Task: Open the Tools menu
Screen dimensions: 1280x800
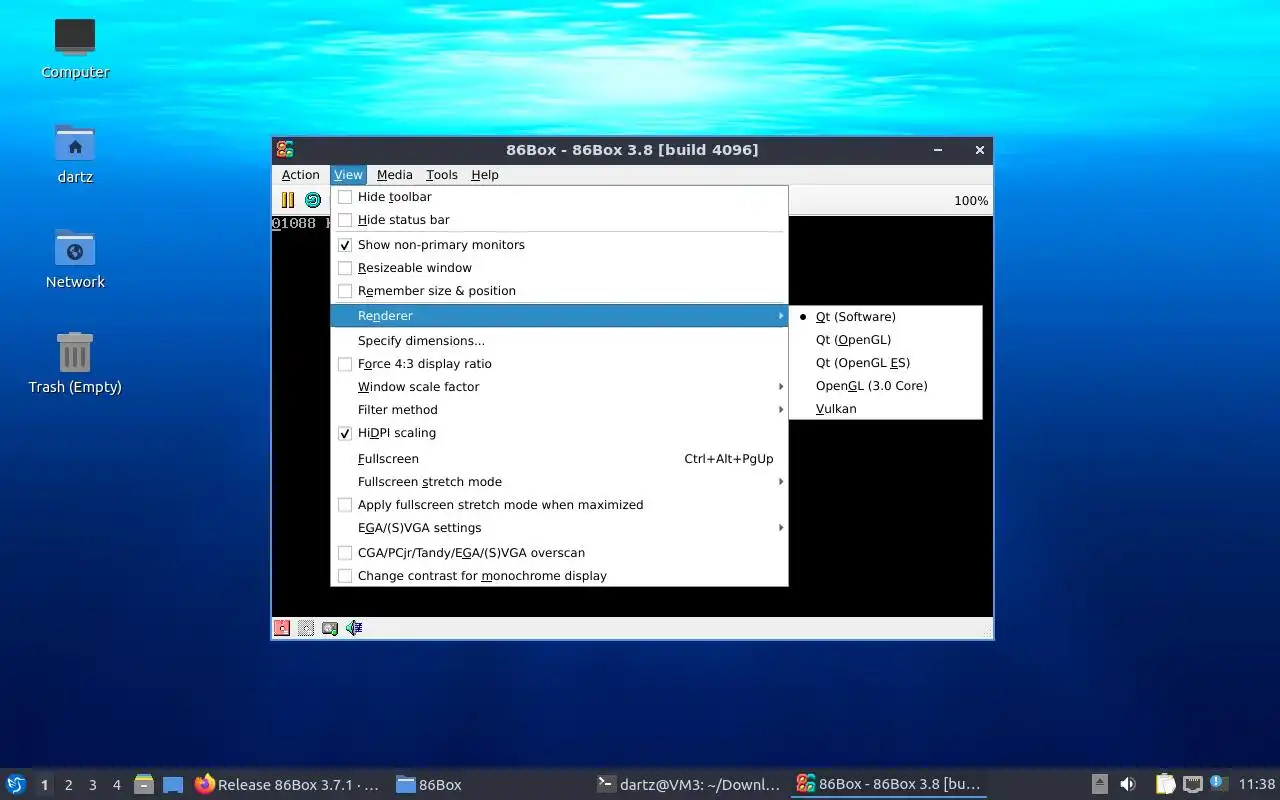Action: pyautogui.click(x=441, y=175)
